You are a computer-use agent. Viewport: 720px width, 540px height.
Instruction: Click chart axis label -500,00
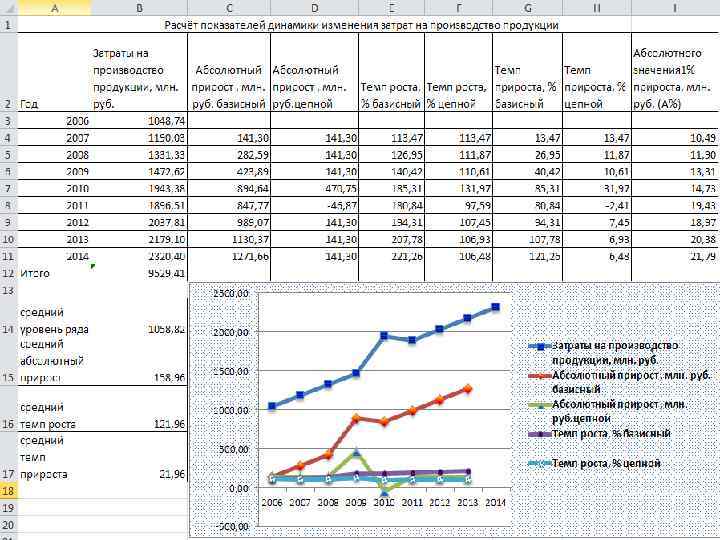click(232, 527)
